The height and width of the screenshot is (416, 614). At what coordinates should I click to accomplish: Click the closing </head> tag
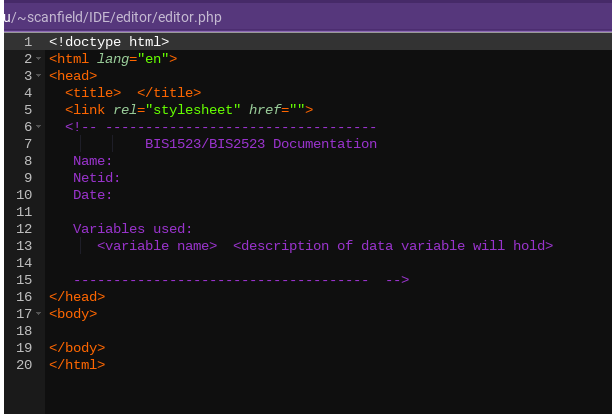coord(77,297)
